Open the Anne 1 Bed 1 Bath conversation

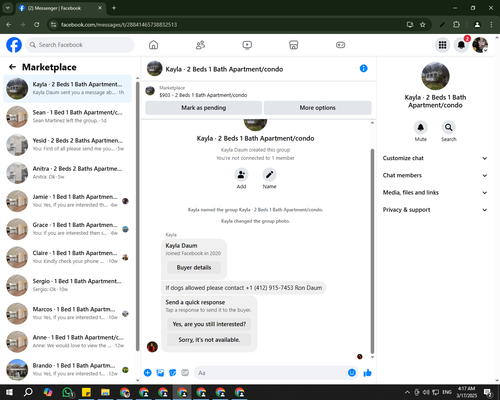click(68, 342)
